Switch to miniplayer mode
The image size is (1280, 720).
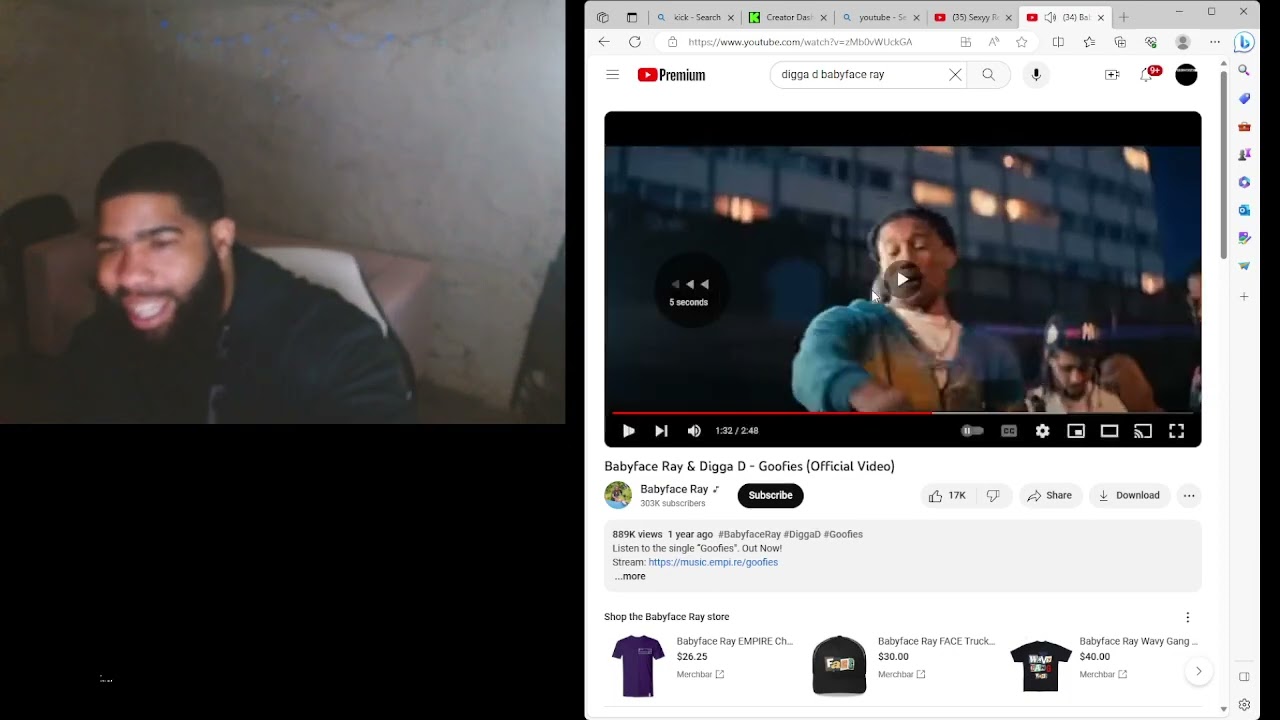point(1076,431)
